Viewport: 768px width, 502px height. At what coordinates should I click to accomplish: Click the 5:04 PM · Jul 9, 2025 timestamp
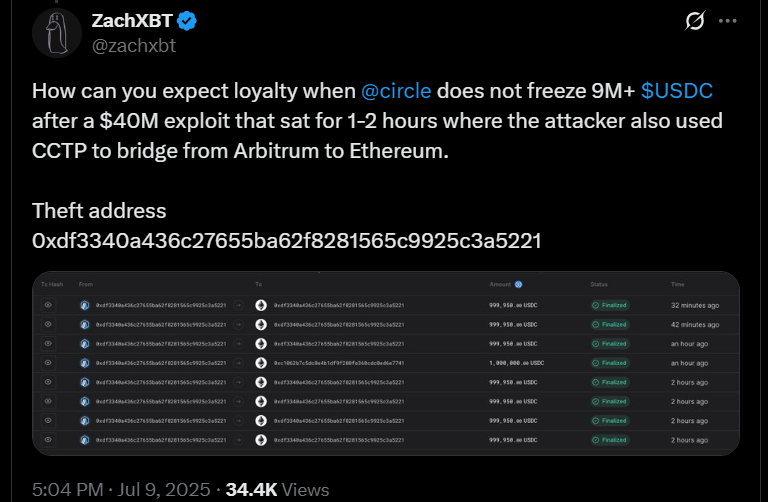(x=121, y=490)
